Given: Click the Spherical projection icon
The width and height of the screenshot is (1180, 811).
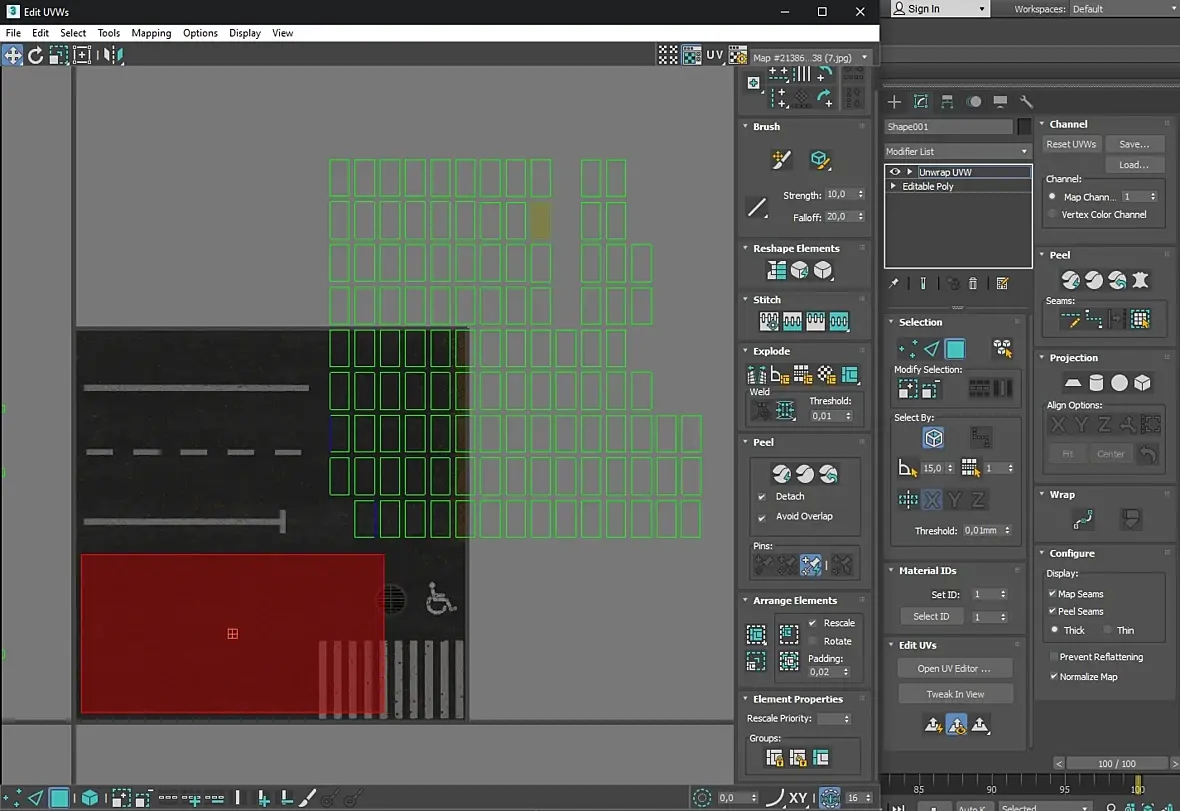Looking at the screenshot, I should (1119, 383).
